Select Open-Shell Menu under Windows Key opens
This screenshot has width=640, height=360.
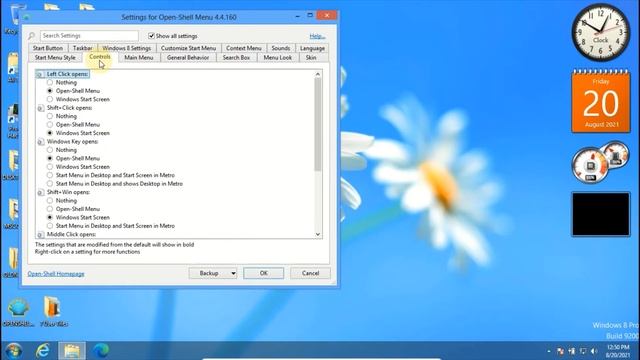50,158
